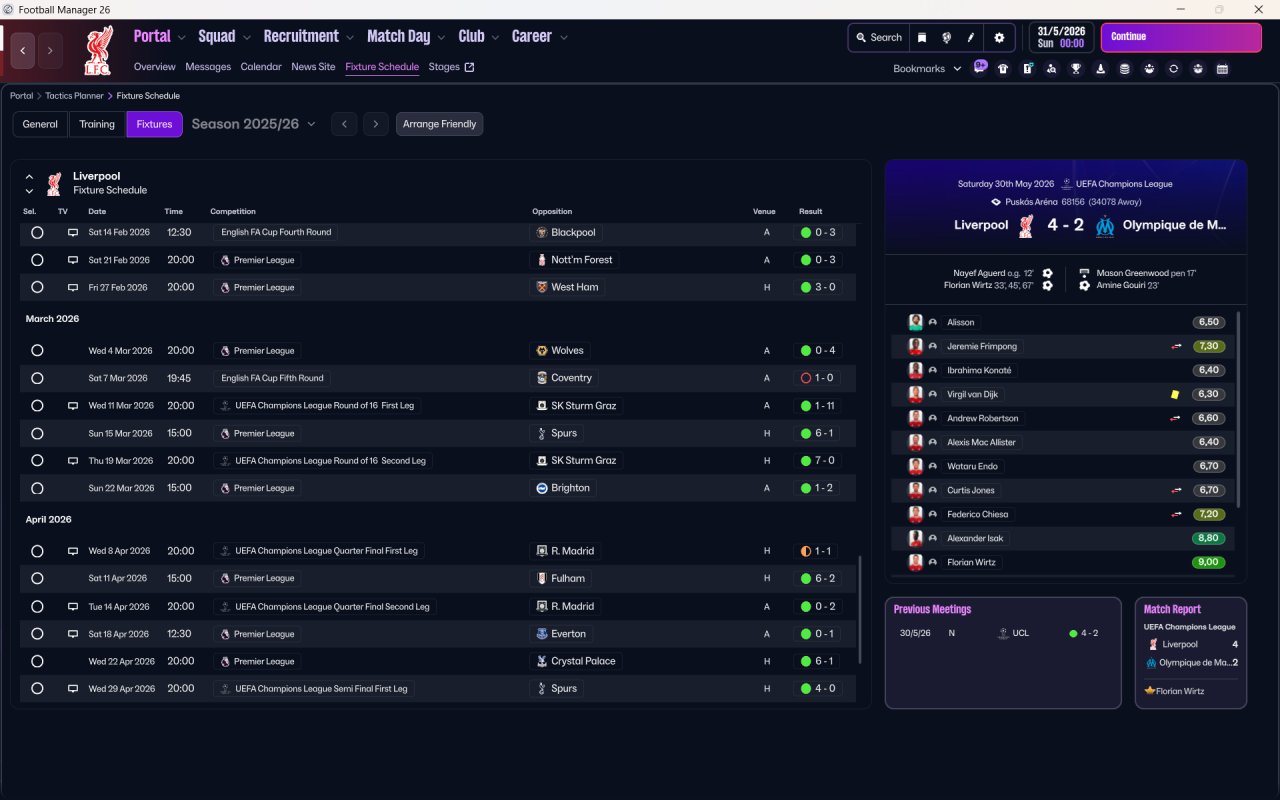This screenshot has width=1280, height=800.
Task: Open settings gear in the top toolbar
Action: point(999,38)
